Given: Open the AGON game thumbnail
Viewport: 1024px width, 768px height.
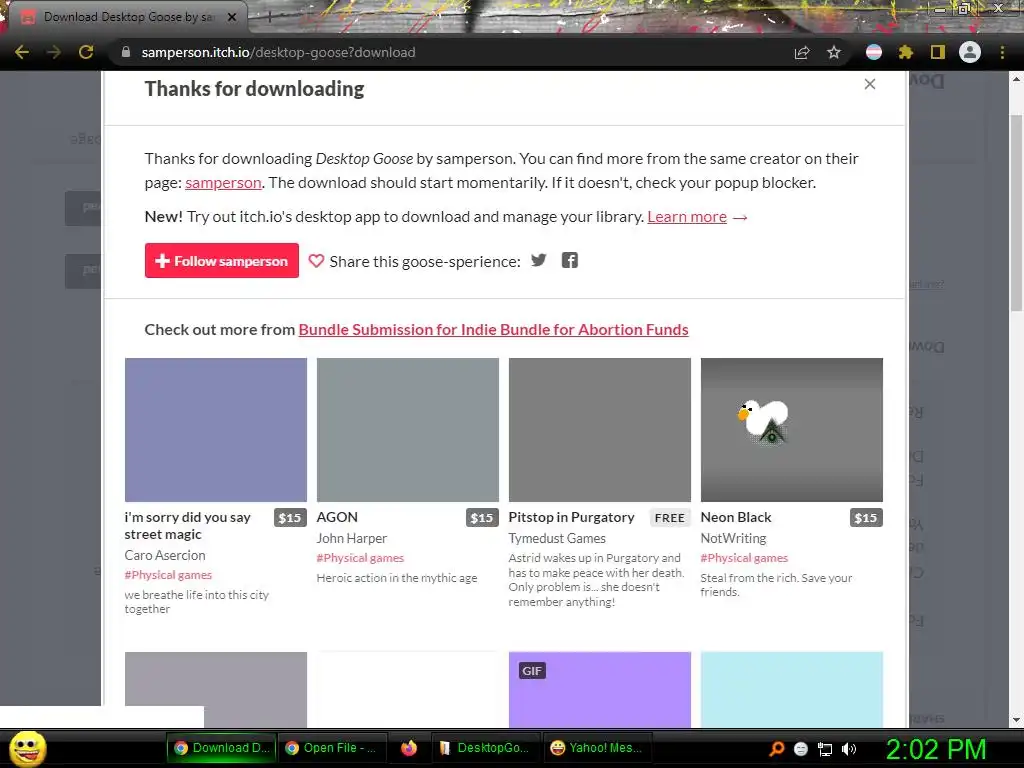Looking at the screenshot, I should click(x=408, y=430).
